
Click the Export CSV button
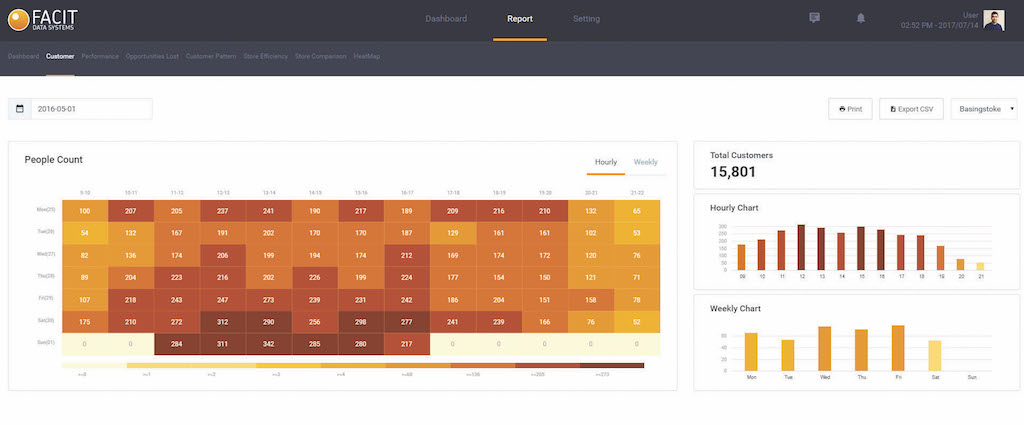pos(911,109)
